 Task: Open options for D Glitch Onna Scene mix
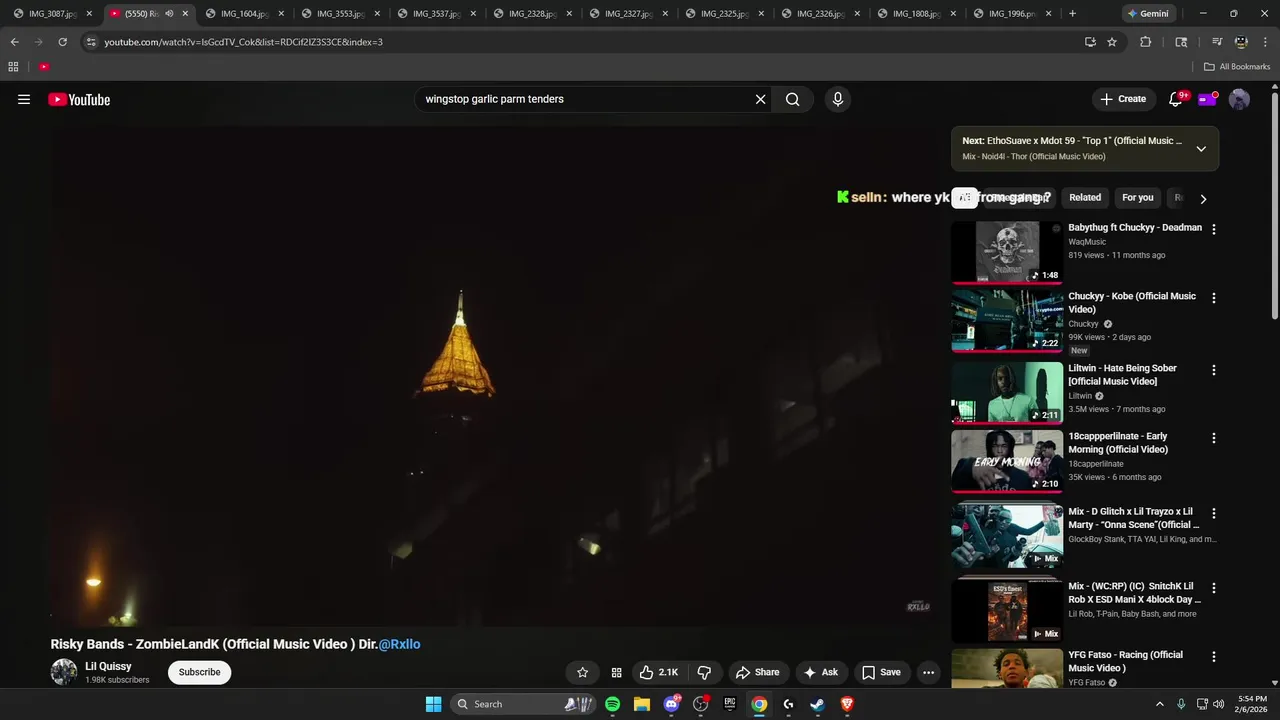[x=1214, y=513]
